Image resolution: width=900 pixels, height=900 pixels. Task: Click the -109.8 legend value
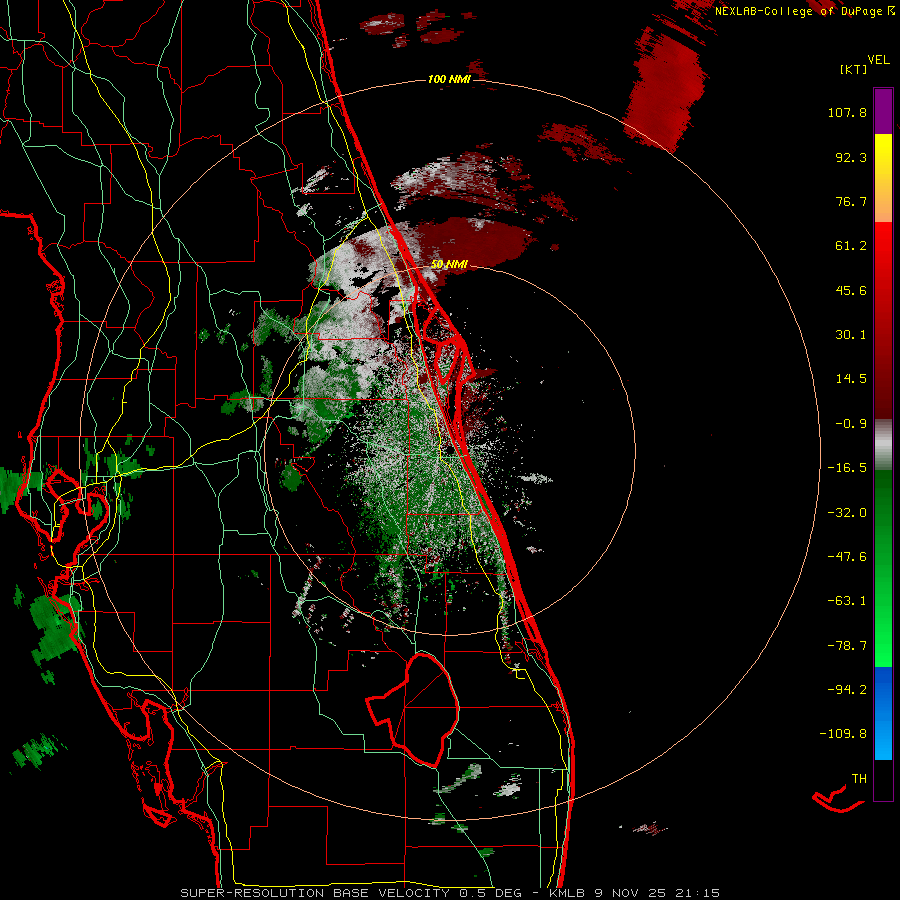(x=843, y=734)
